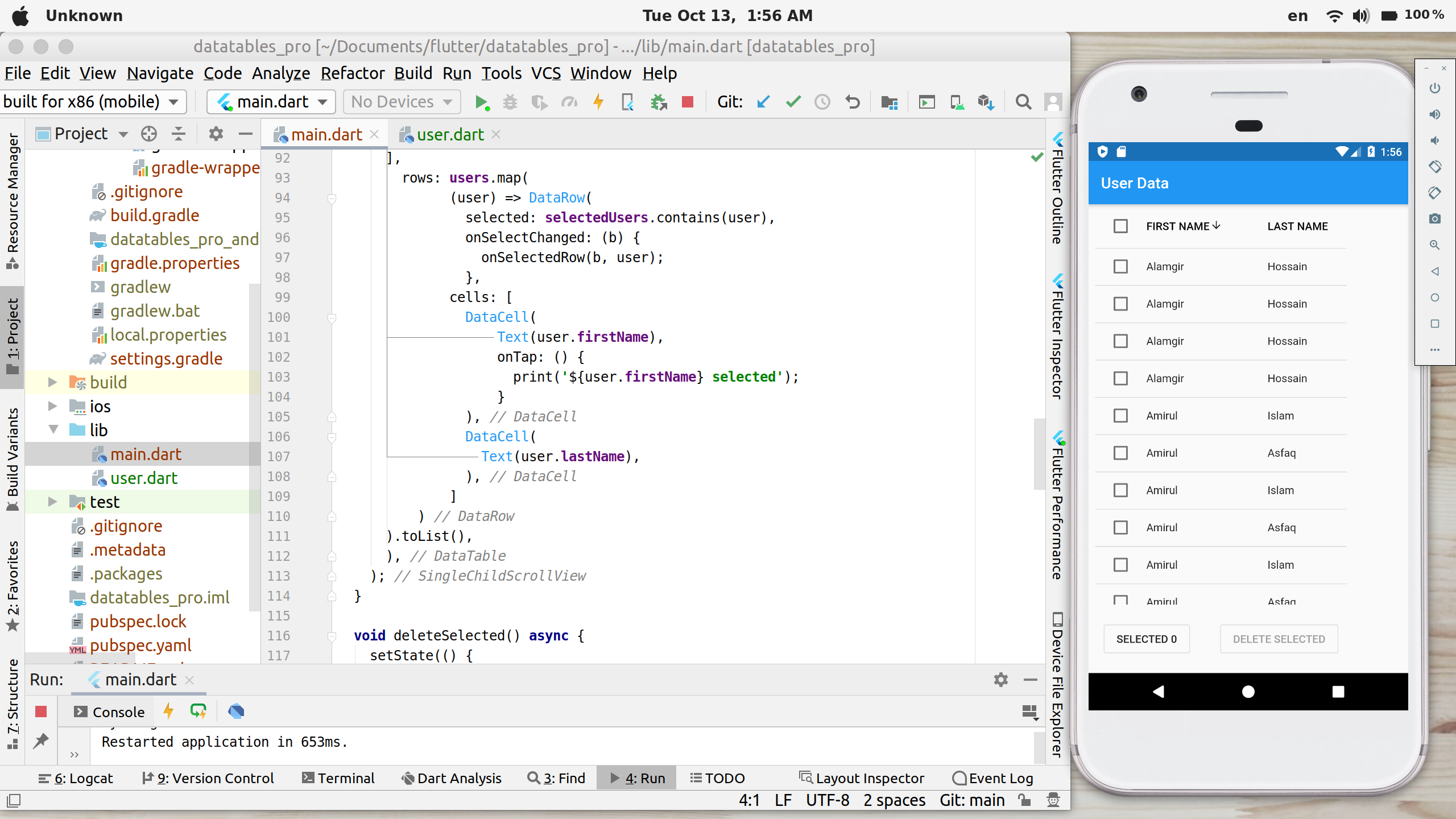Viewport: 1456px width, 819px height.
Task: Open the Refactor menu
Action: (x=352, y=73)
